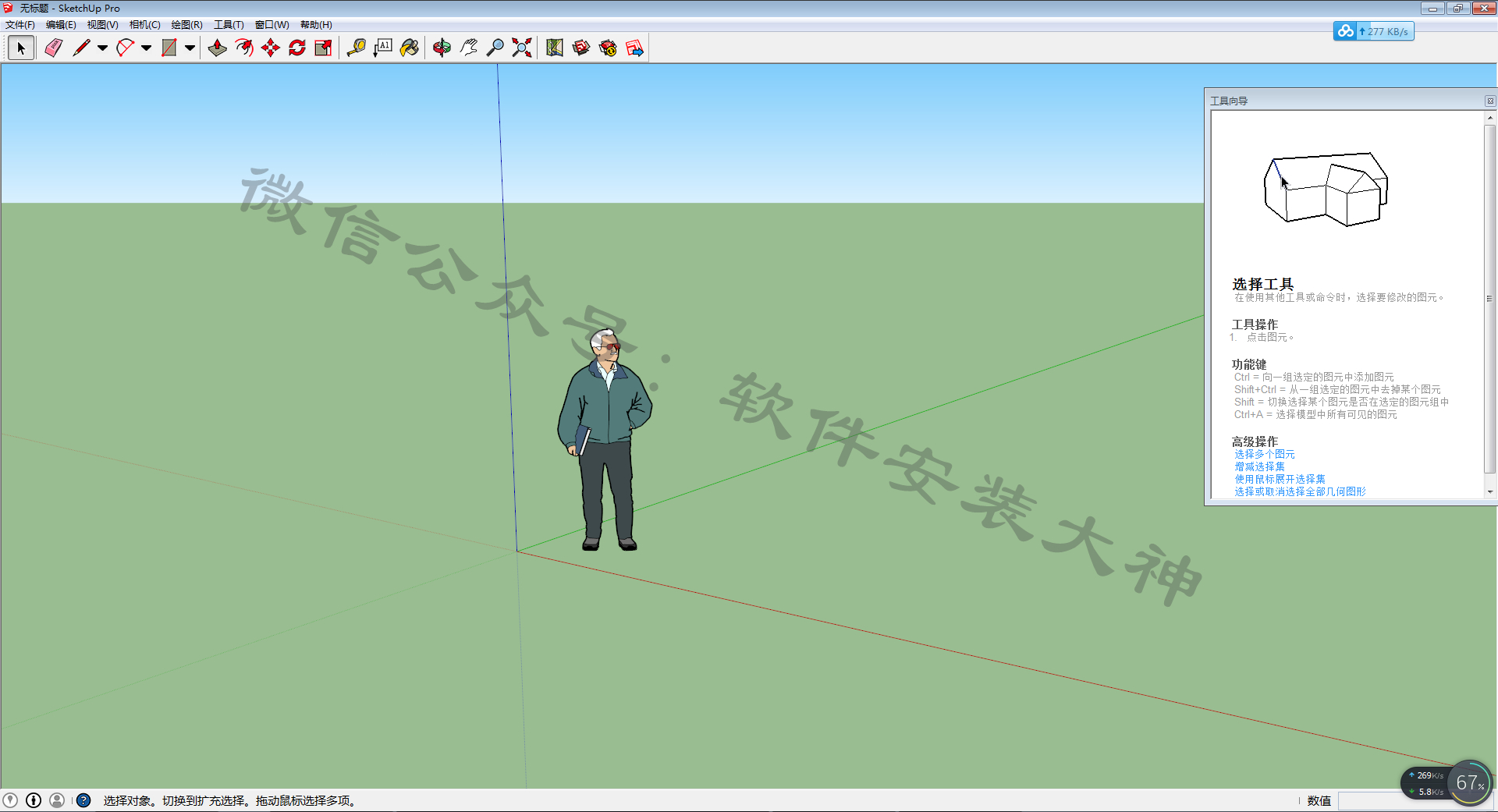The width and height of the screenshot is (1498, 812).
Task: Open the Extension Warehouse icon
Action: coord(608,48)
